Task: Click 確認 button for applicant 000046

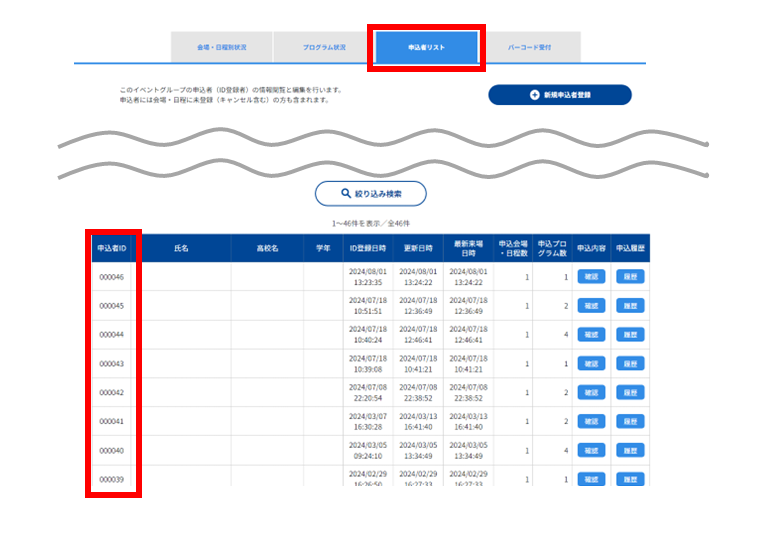Action: tap(591, 276)
